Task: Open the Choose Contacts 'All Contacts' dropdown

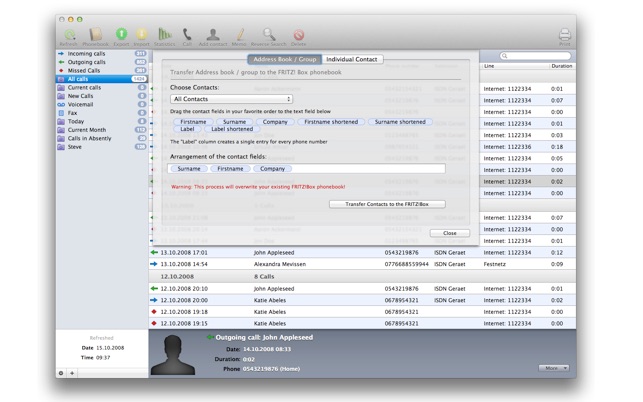Action: coord(232,99)
